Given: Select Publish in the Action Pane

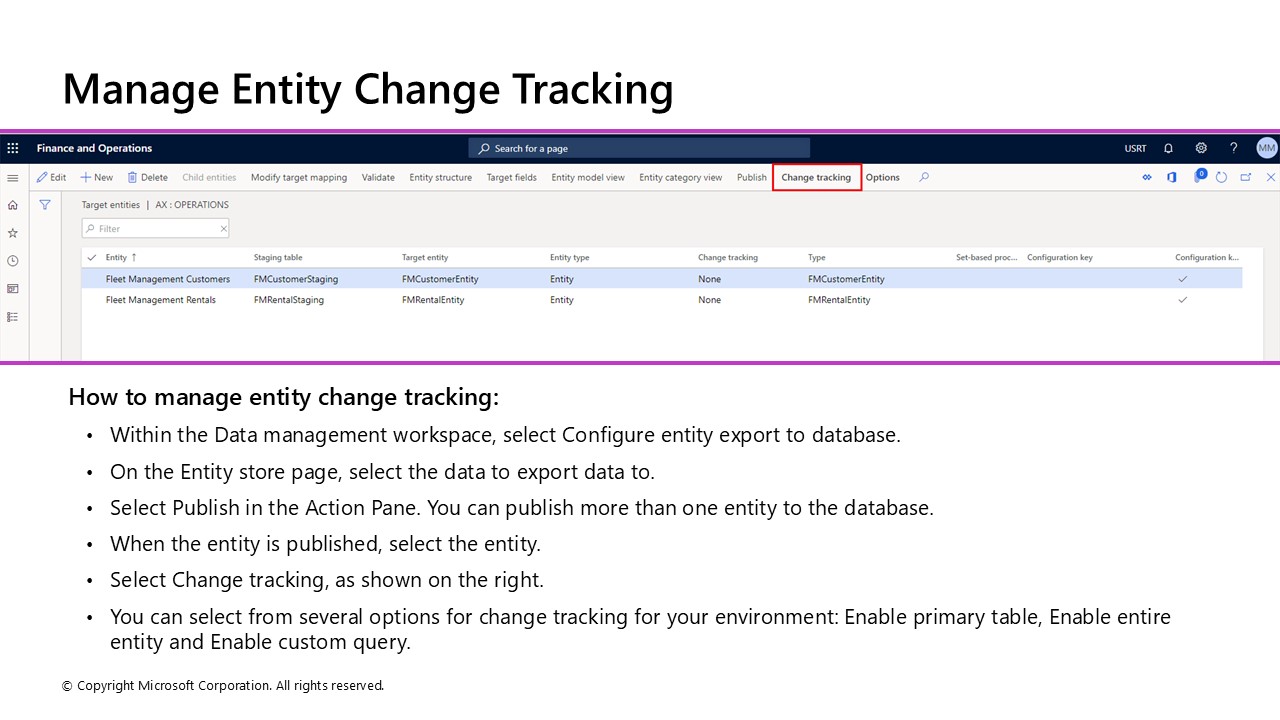Looking at the screenshot, I should coord(751,177).
